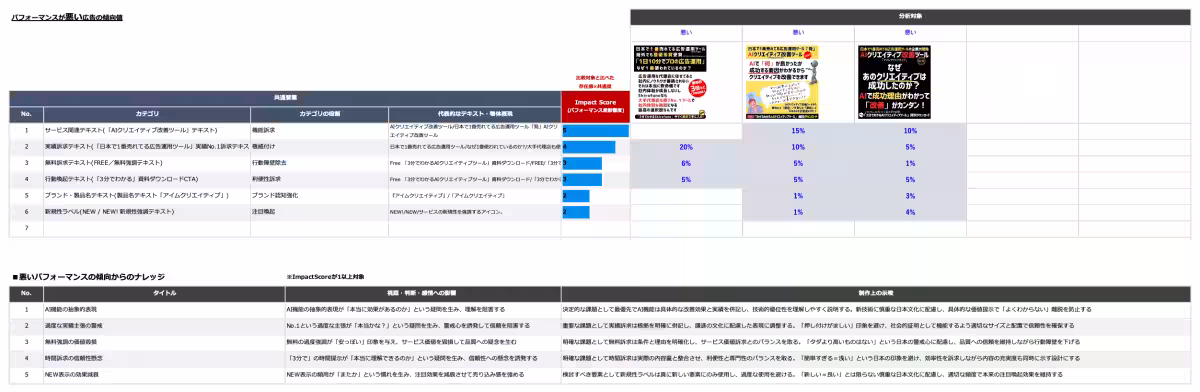
Task: Click the 悪い label above the black ad
Action: [x=910, y=33]
